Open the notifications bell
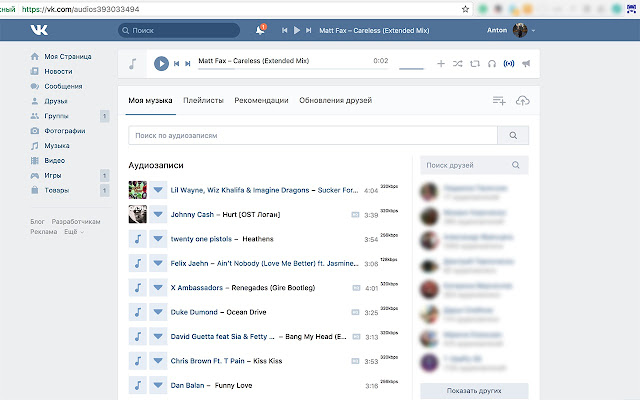 260,30
